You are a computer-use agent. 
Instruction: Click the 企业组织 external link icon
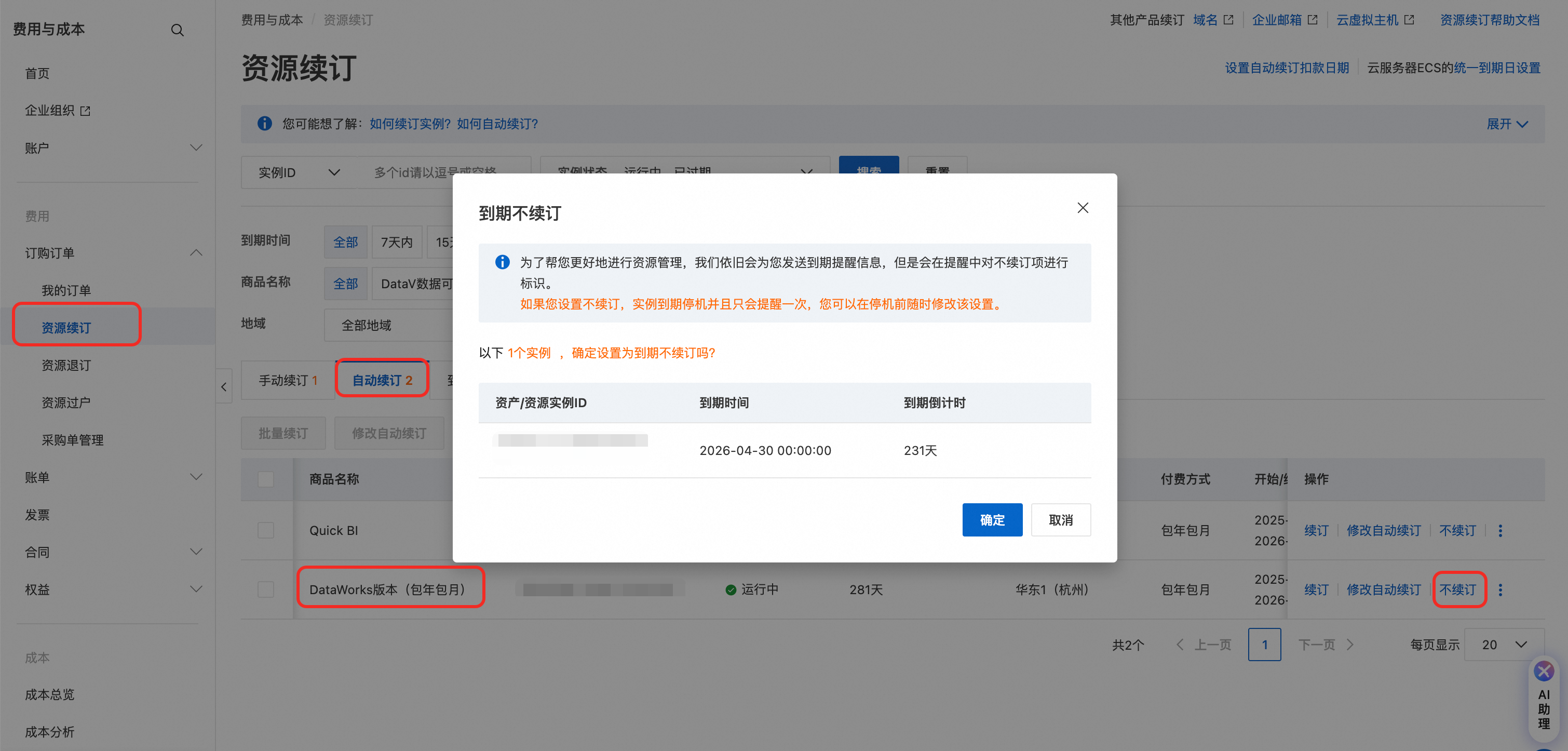coord(85,111)
